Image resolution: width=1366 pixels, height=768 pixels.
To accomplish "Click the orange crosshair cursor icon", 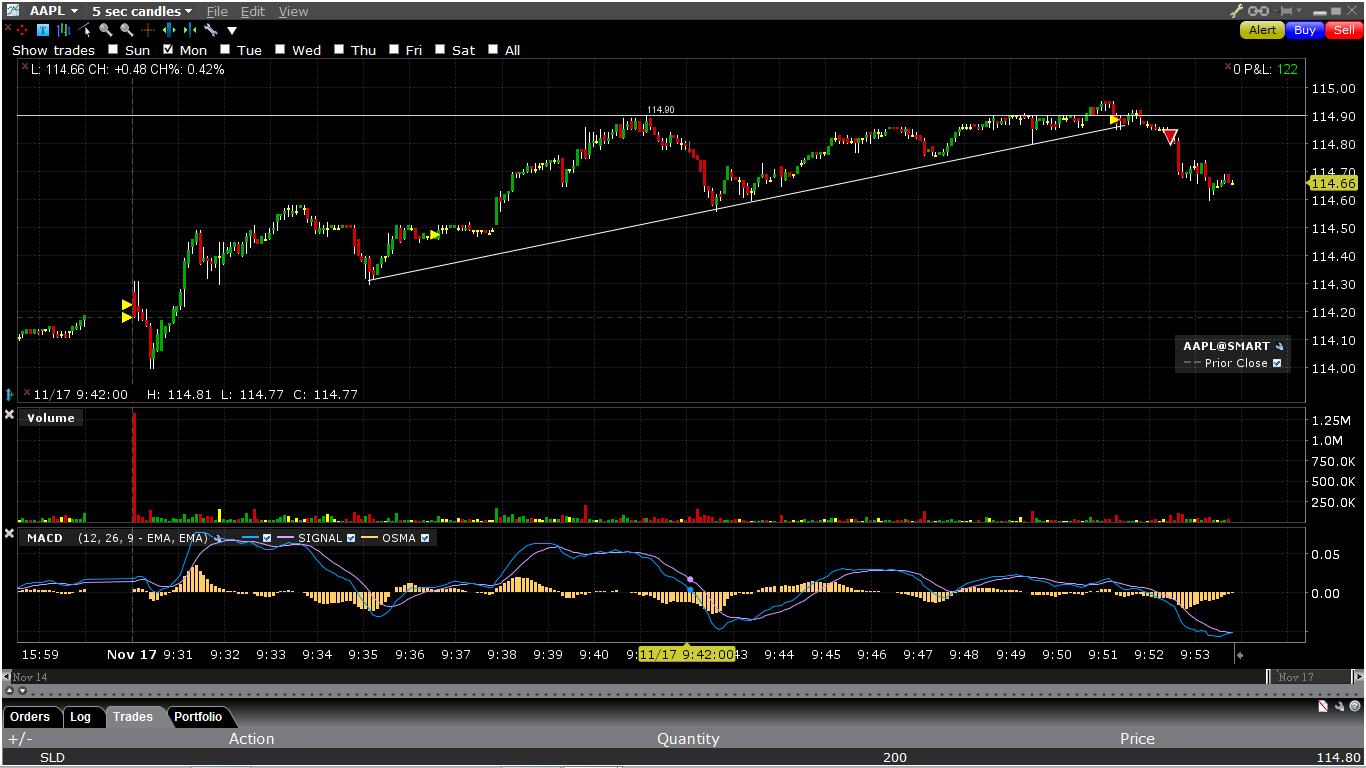I will point(147,30).
